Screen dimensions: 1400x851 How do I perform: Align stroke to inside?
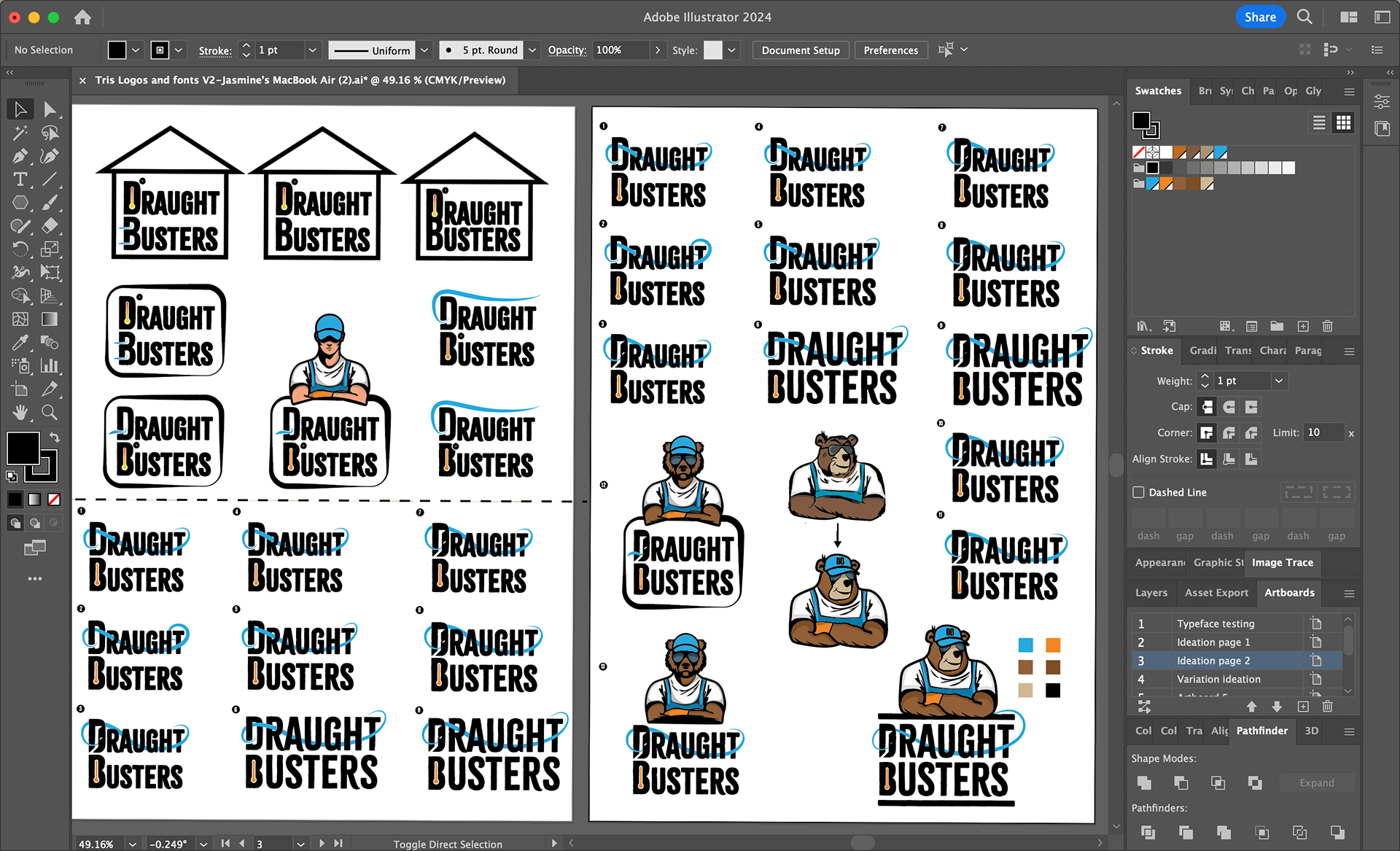point(1229,459)
